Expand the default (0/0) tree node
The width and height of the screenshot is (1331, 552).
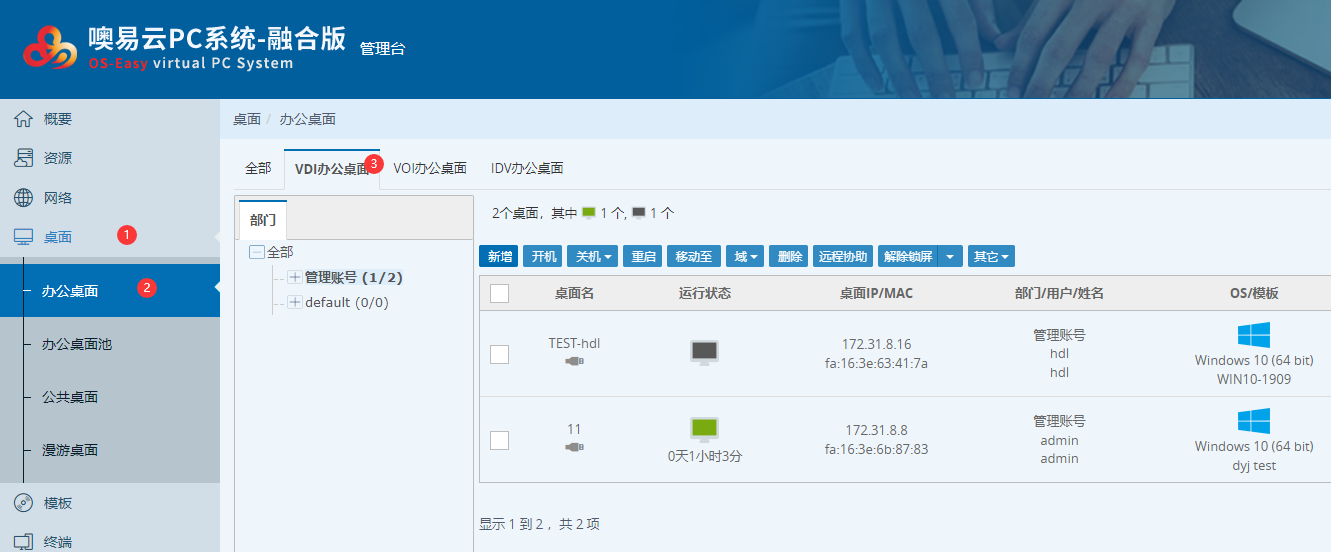tap(295, 302)
